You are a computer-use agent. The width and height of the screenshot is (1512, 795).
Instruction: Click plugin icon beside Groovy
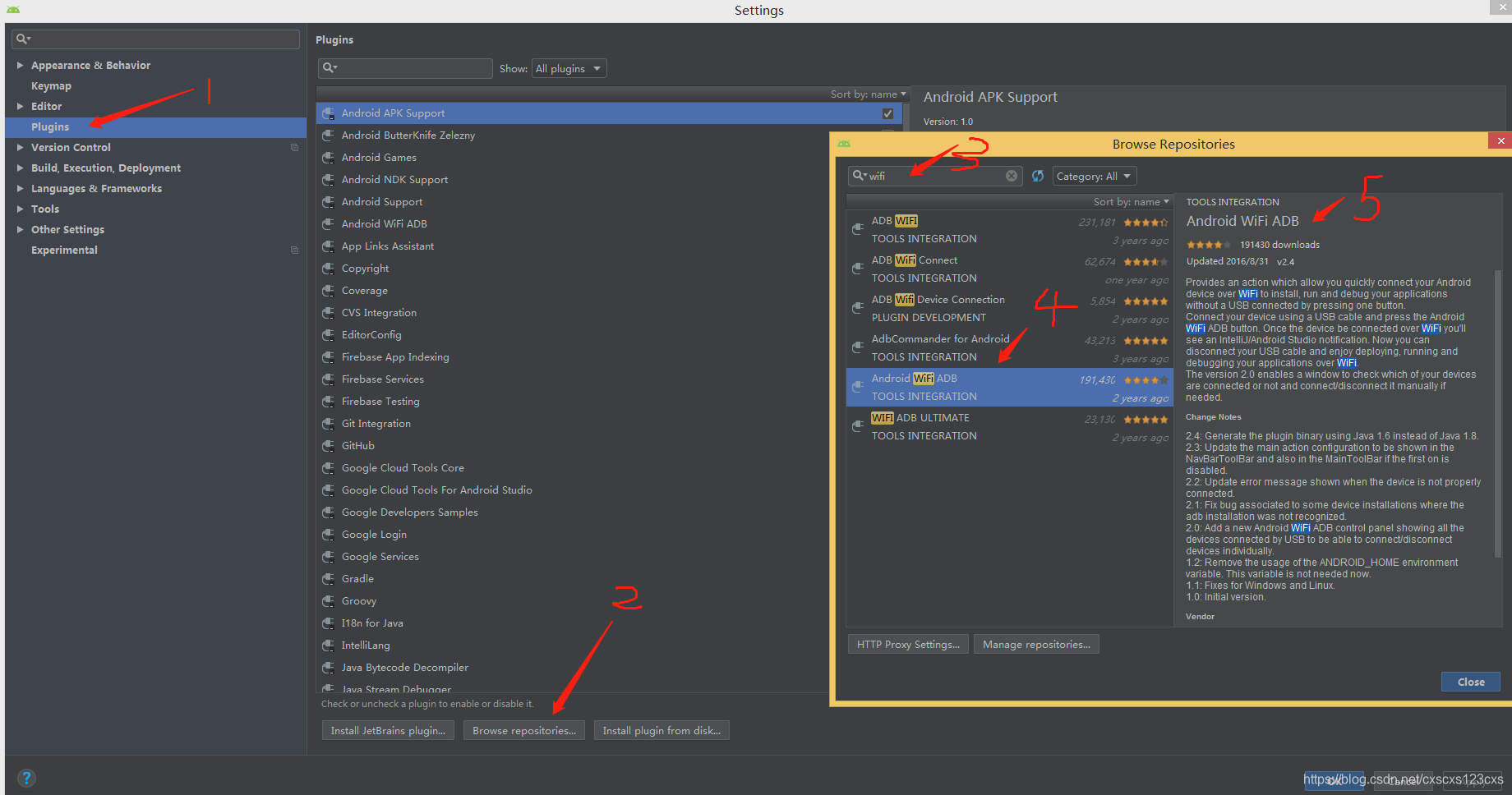pos(328,601)
